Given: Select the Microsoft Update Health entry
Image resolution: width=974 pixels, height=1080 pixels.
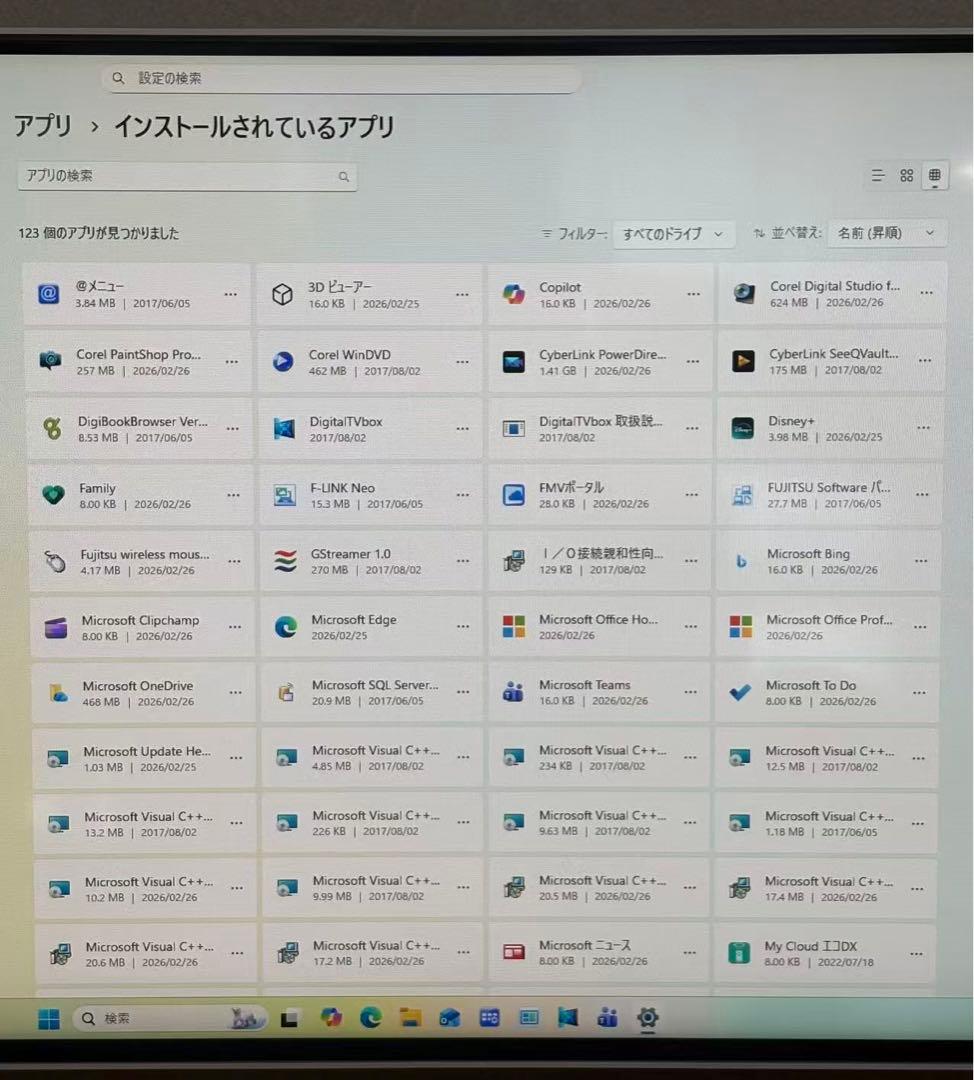Looking at the screenshot, I should [x=144, y=758].
